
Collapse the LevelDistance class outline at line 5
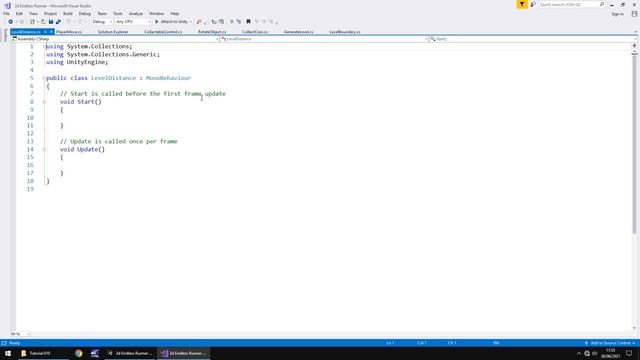point(44,78)
